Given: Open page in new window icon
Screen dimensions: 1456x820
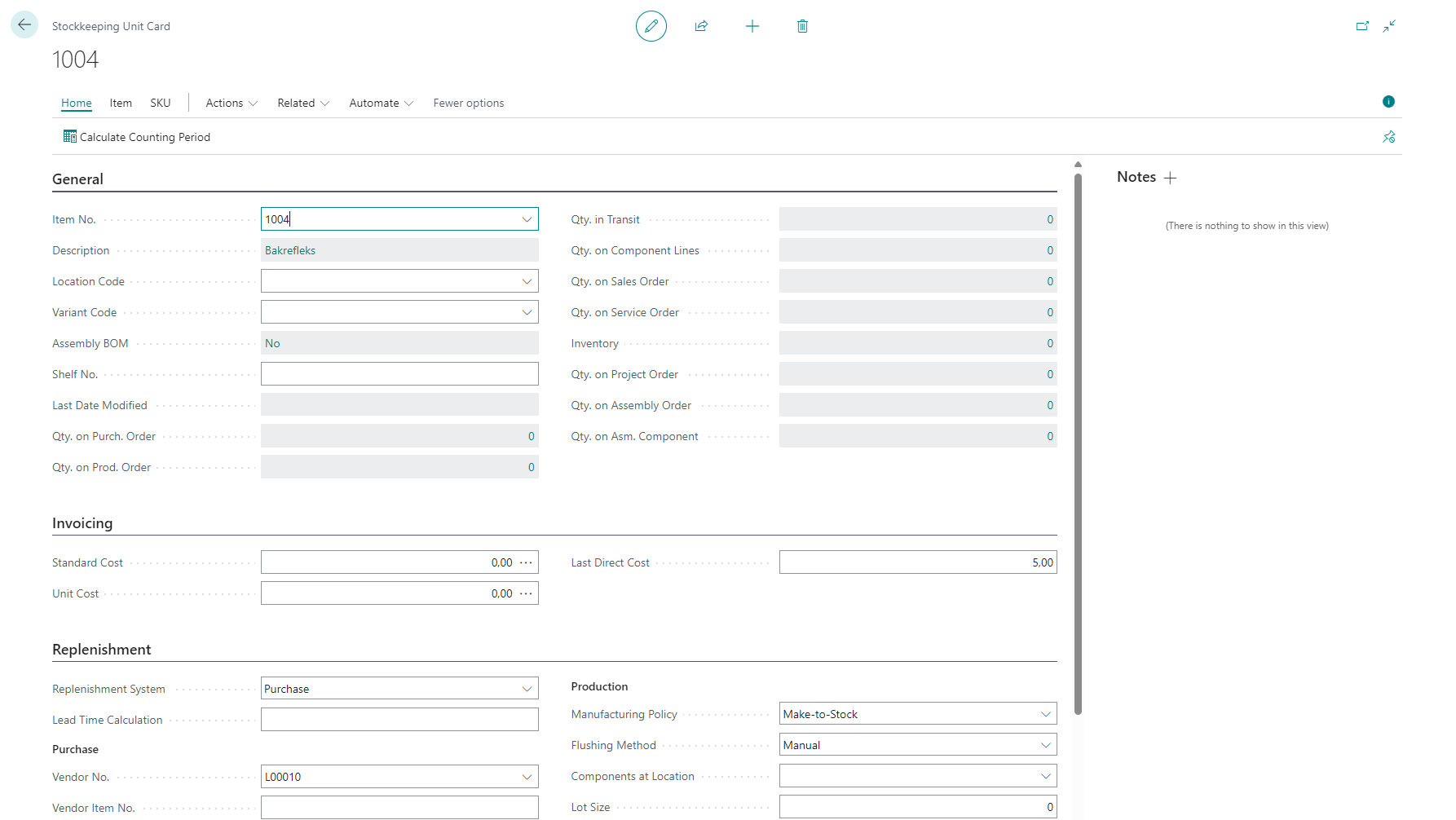Looking at the screenshot, I should pos(1362,26).
